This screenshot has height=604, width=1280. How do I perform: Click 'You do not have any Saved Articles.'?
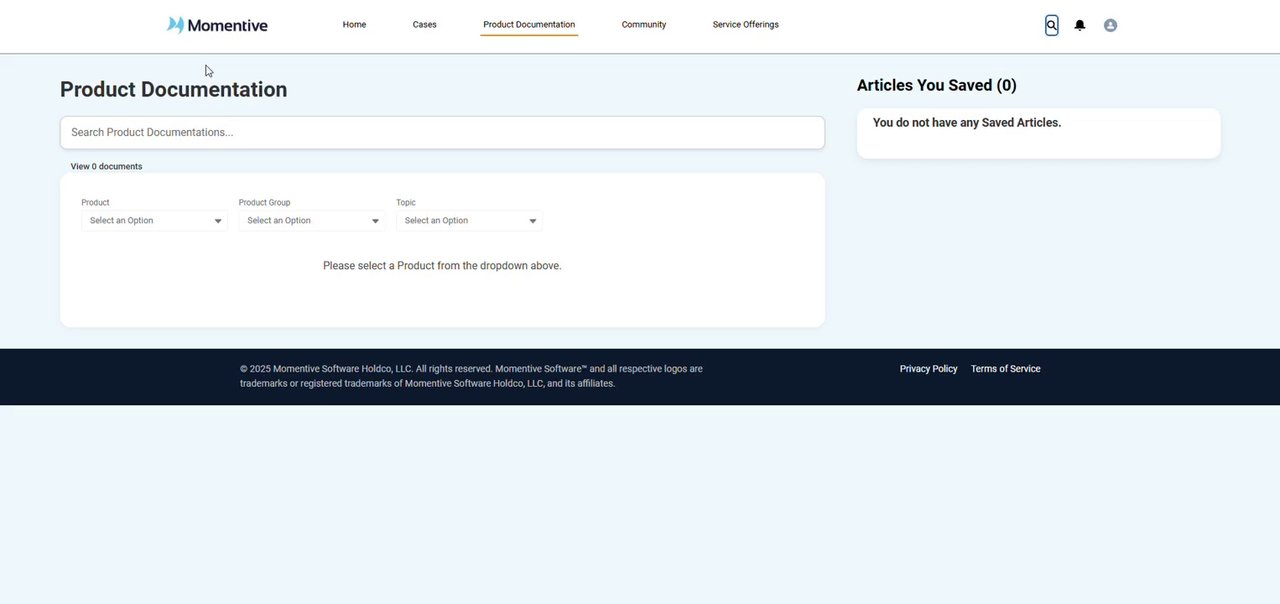pos(967,123)
